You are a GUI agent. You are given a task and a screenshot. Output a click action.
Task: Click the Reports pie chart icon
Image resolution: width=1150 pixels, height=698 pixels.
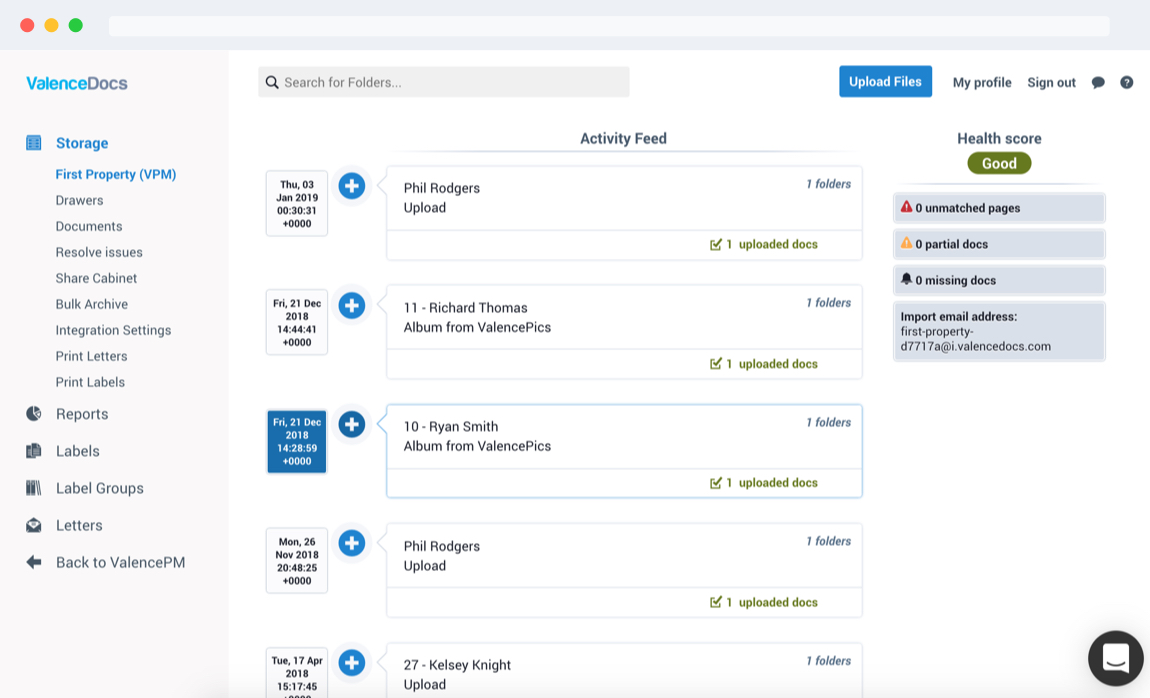pyautogui.click(x=34, y=414)
